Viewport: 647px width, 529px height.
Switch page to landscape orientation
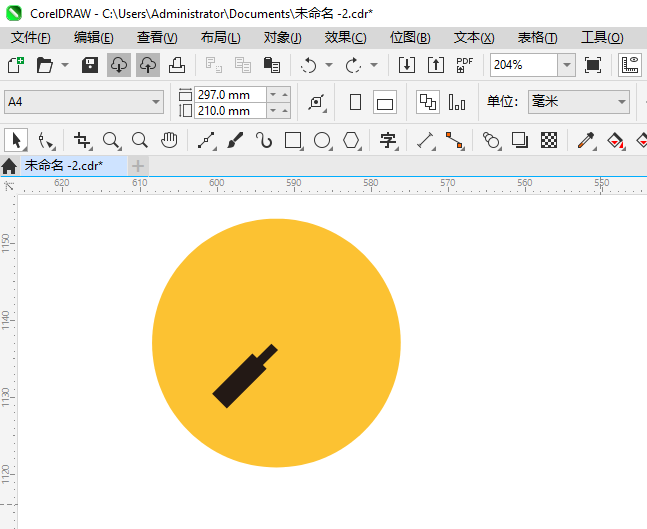(385, 102)
